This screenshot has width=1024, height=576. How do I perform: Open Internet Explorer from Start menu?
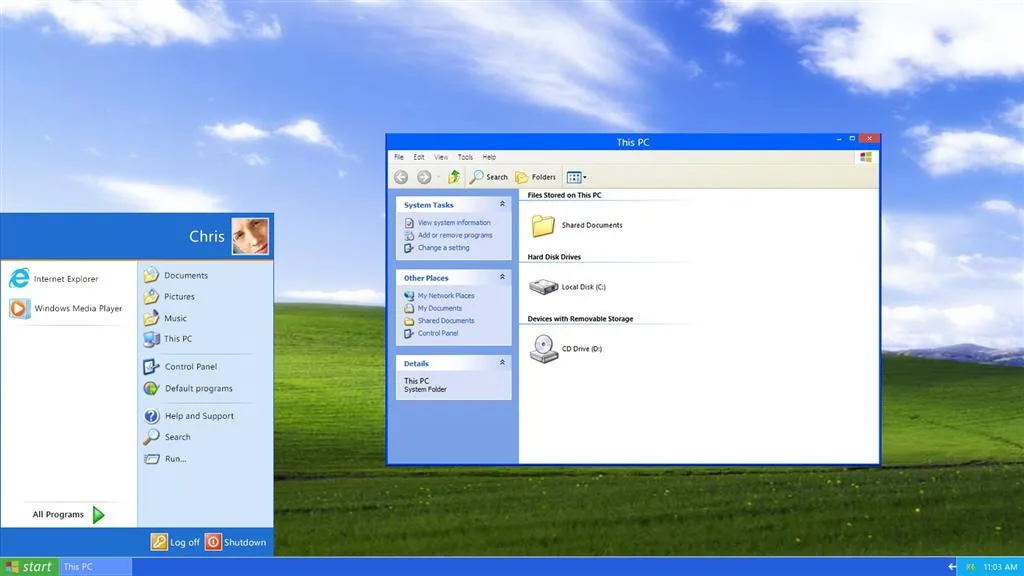click(x=60, y=278)
